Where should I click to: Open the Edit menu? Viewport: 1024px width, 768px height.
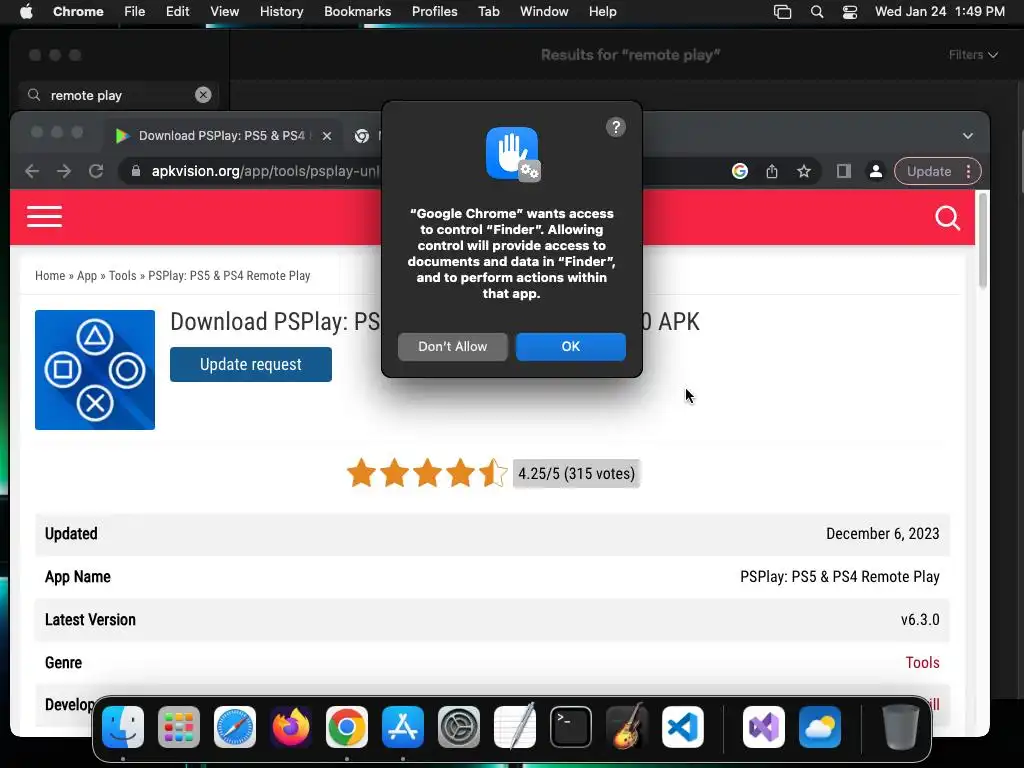(x=177, y=11)
